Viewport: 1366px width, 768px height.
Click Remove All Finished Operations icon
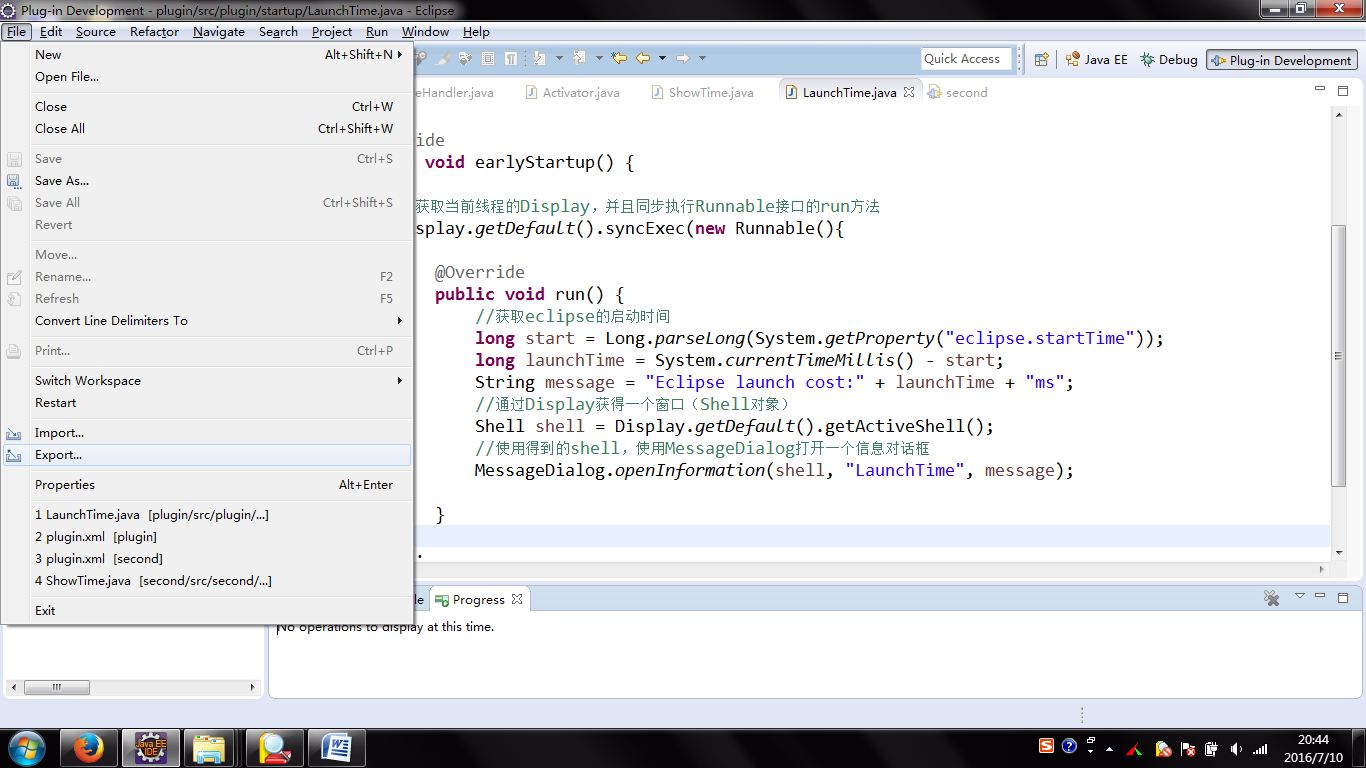pyautogui.click(x=1271, y=598)
